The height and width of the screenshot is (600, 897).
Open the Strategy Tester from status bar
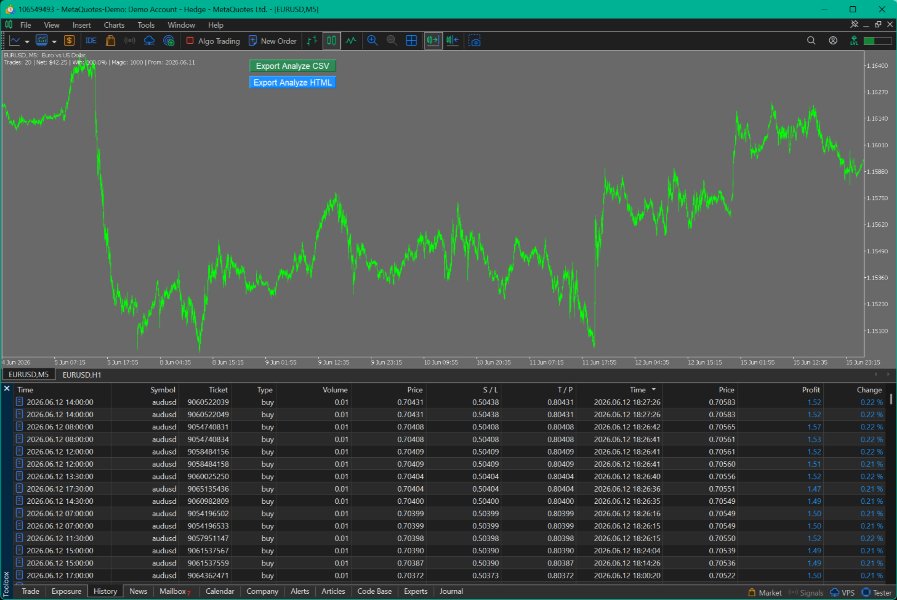[876, 593]
